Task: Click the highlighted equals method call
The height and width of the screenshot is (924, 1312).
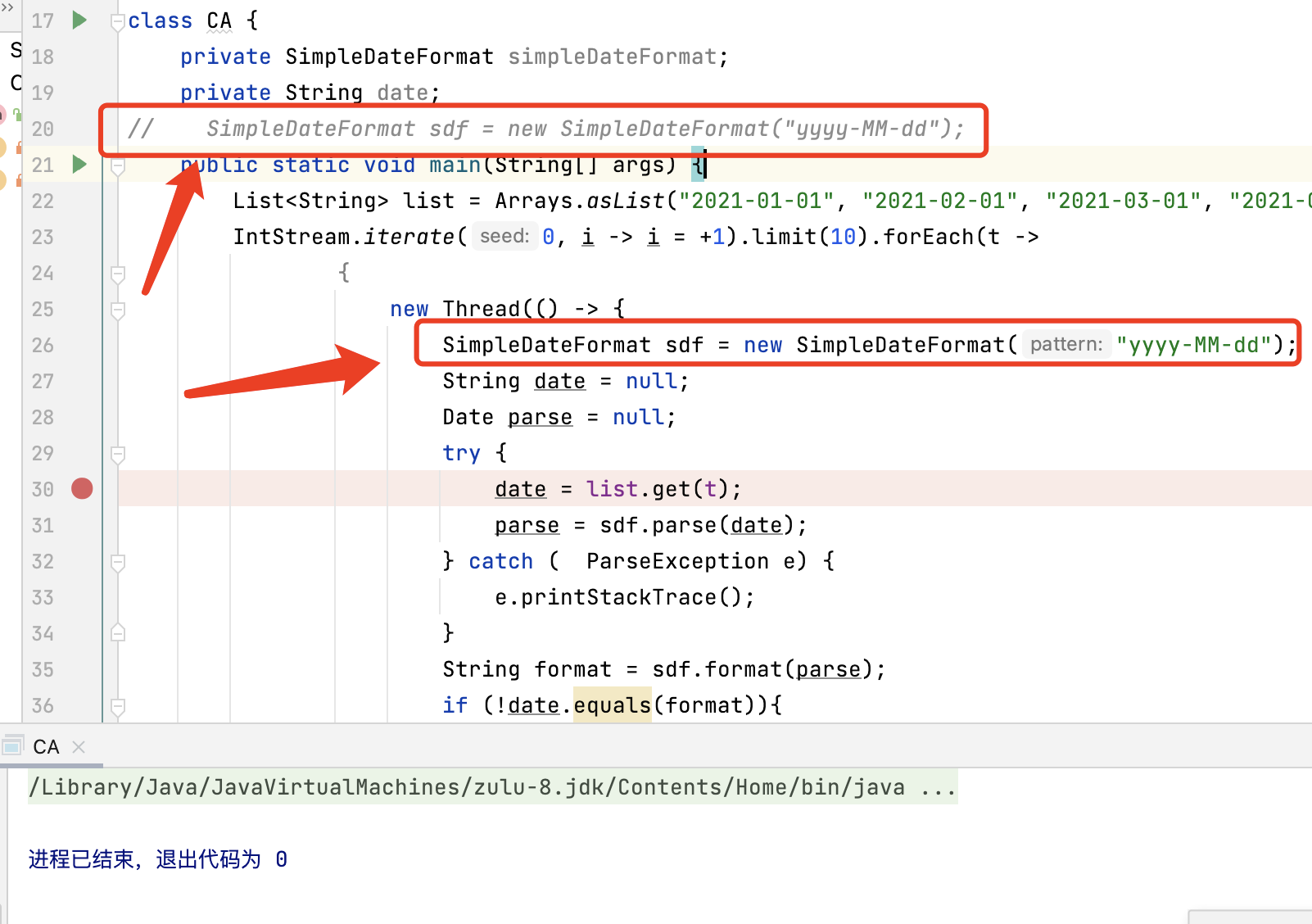Action: [612, 705]
